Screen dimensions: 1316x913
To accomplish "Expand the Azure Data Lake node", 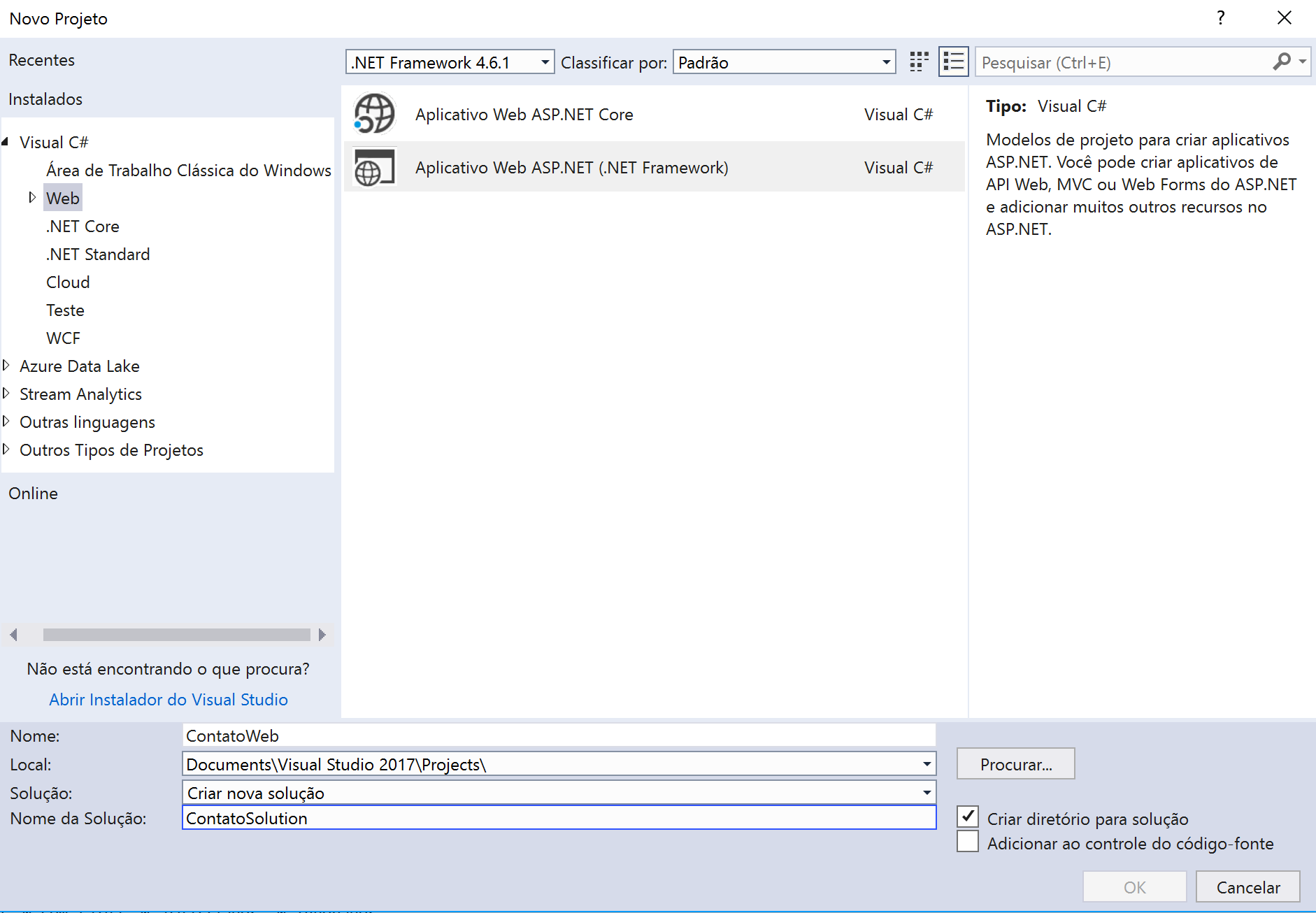I will [x=6, y=366].
